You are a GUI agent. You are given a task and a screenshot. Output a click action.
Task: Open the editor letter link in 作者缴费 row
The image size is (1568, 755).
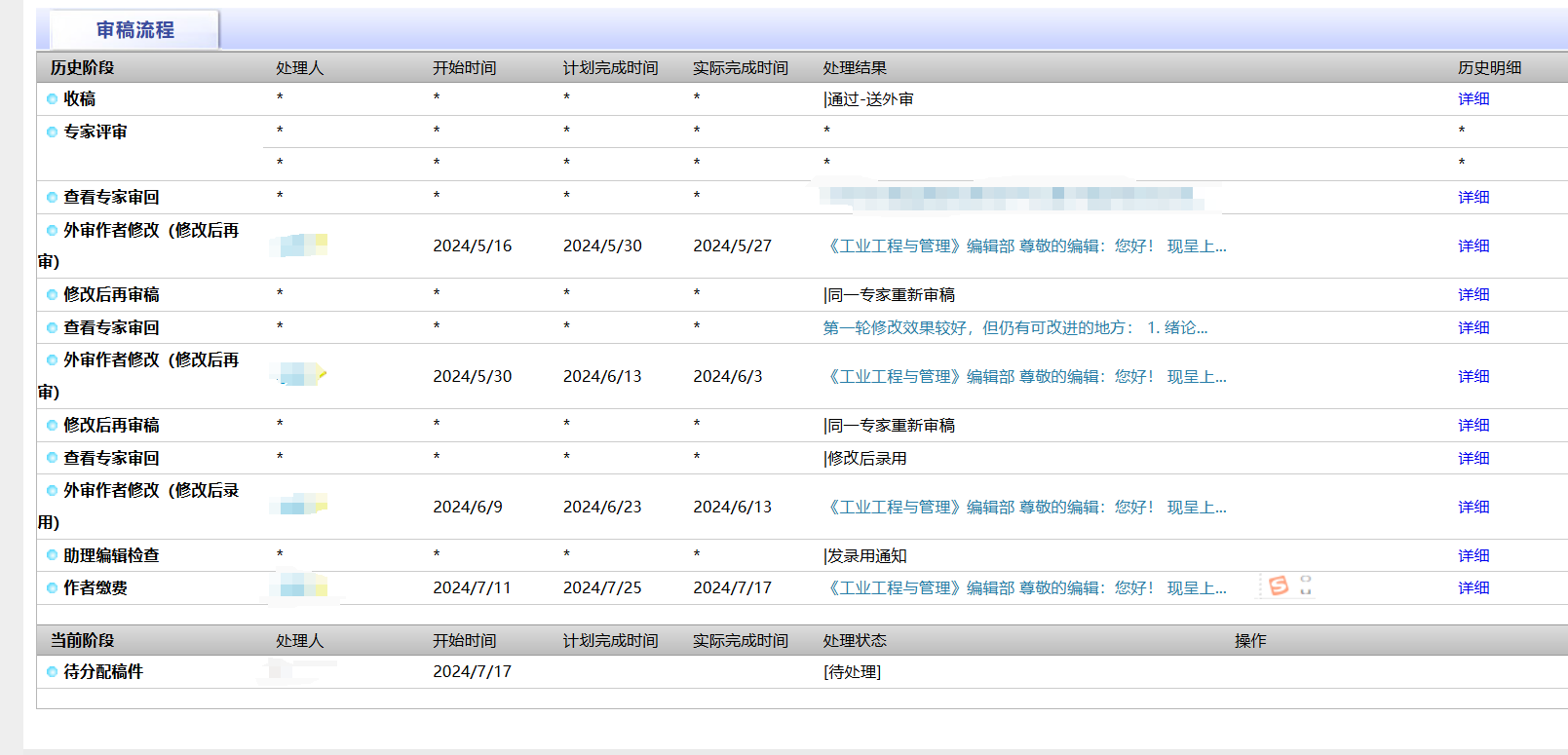click(1025, 588)
